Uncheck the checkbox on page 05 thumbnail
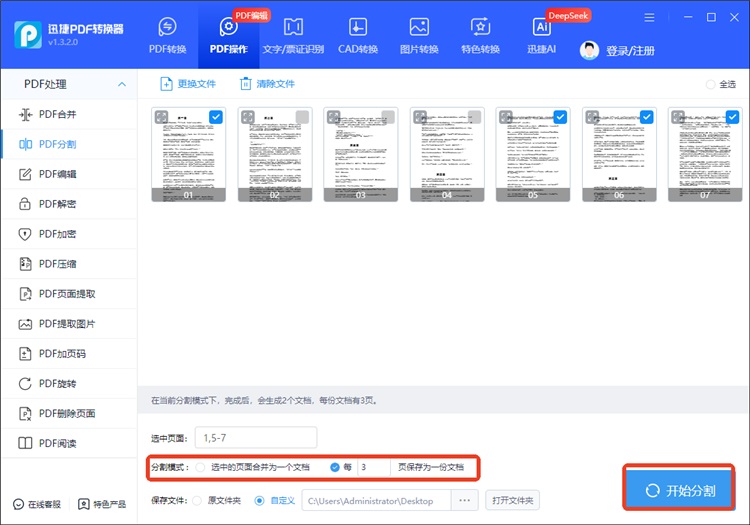Screen dimensions: 750x525 (560, 117)
